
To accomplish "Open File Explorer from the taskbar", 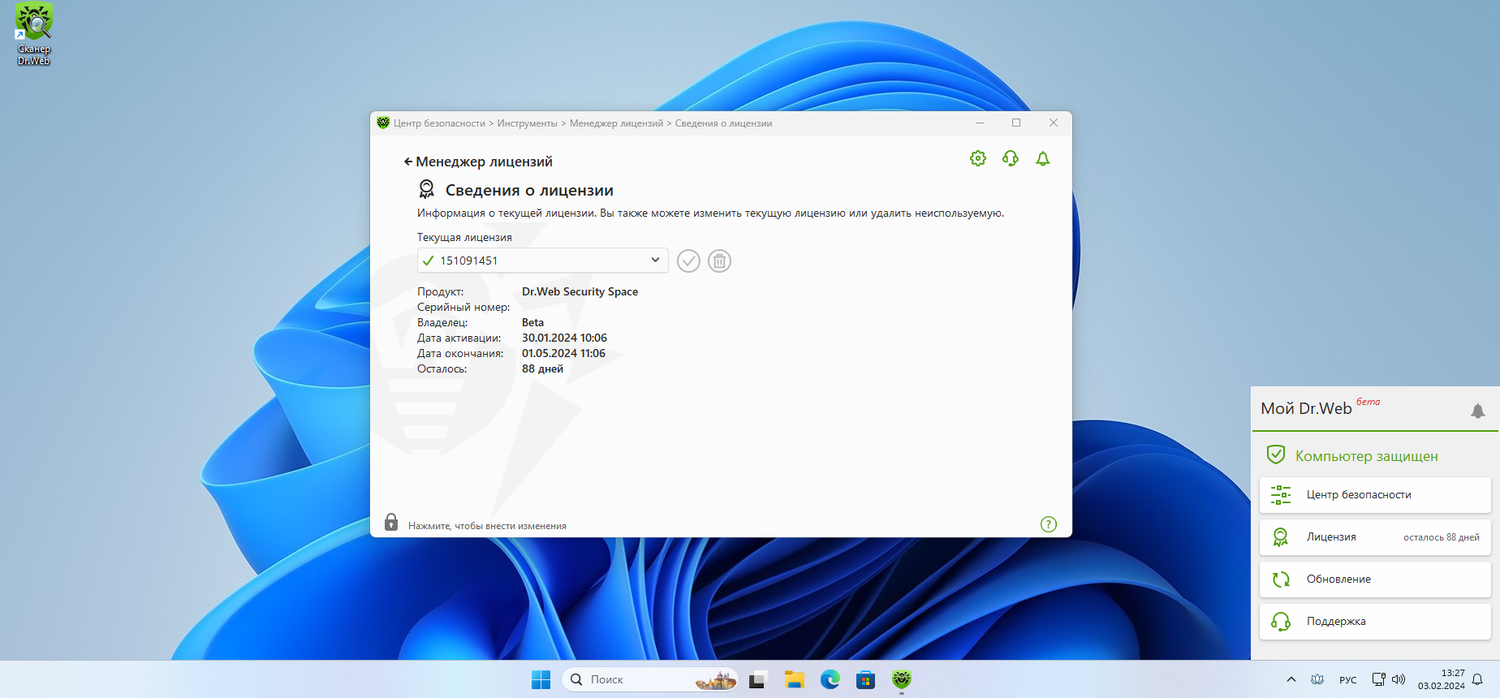I will 795,679.
